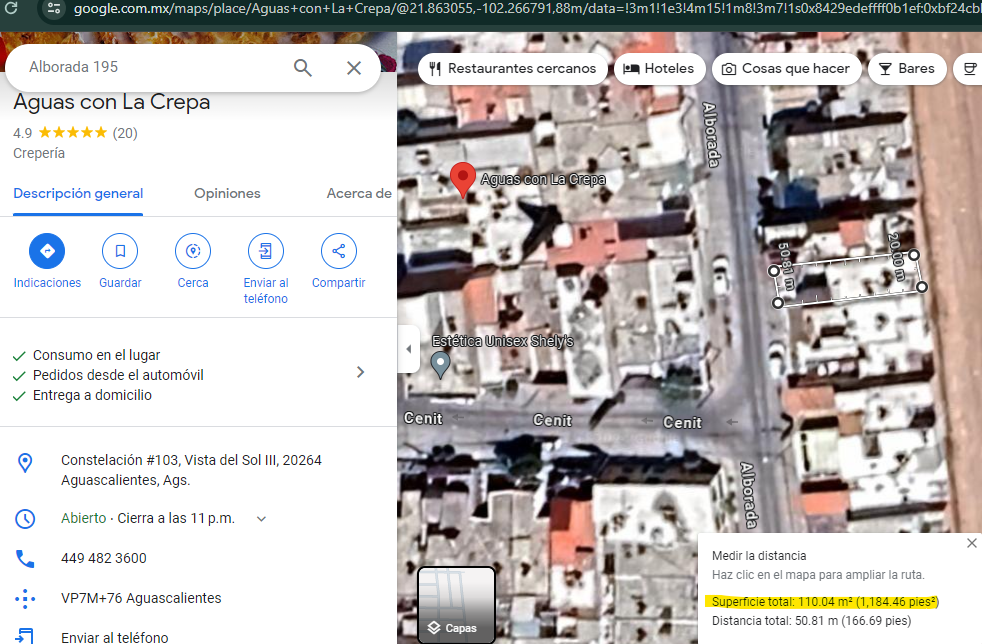The image size is (982, 644).
Task: Expand service options chevron arrow
Action: [x=361, y=372]
